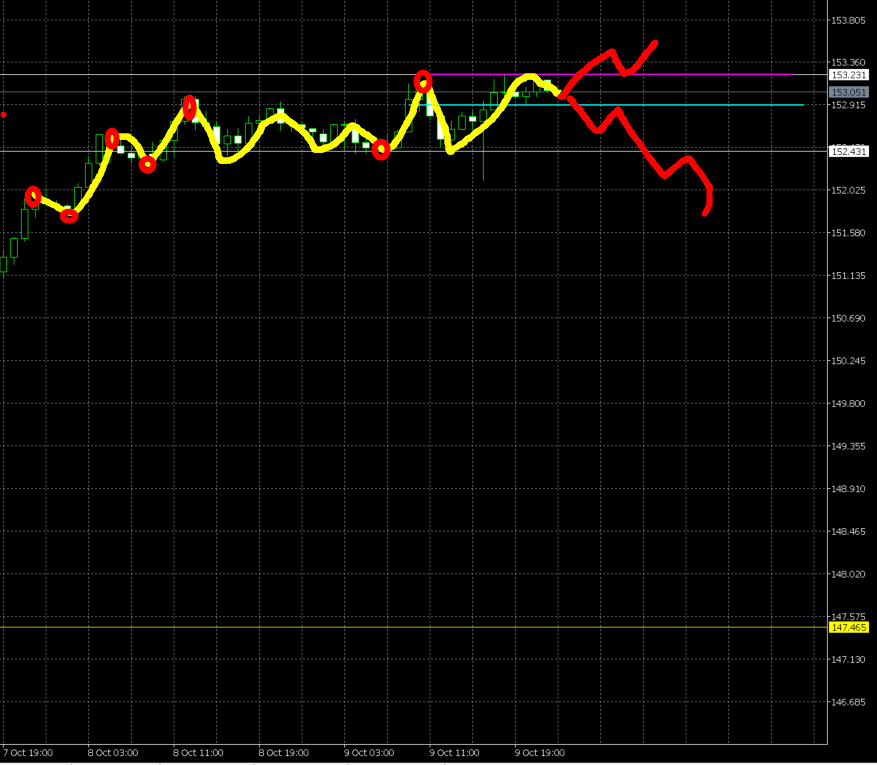Click the 150.245 price scale value
877x765 pixels.
pos(848,361)
